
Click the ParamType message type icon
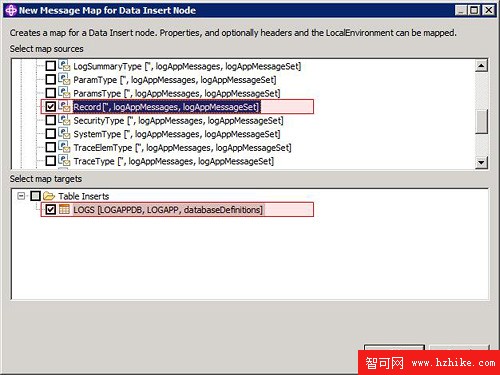[64, 79]
